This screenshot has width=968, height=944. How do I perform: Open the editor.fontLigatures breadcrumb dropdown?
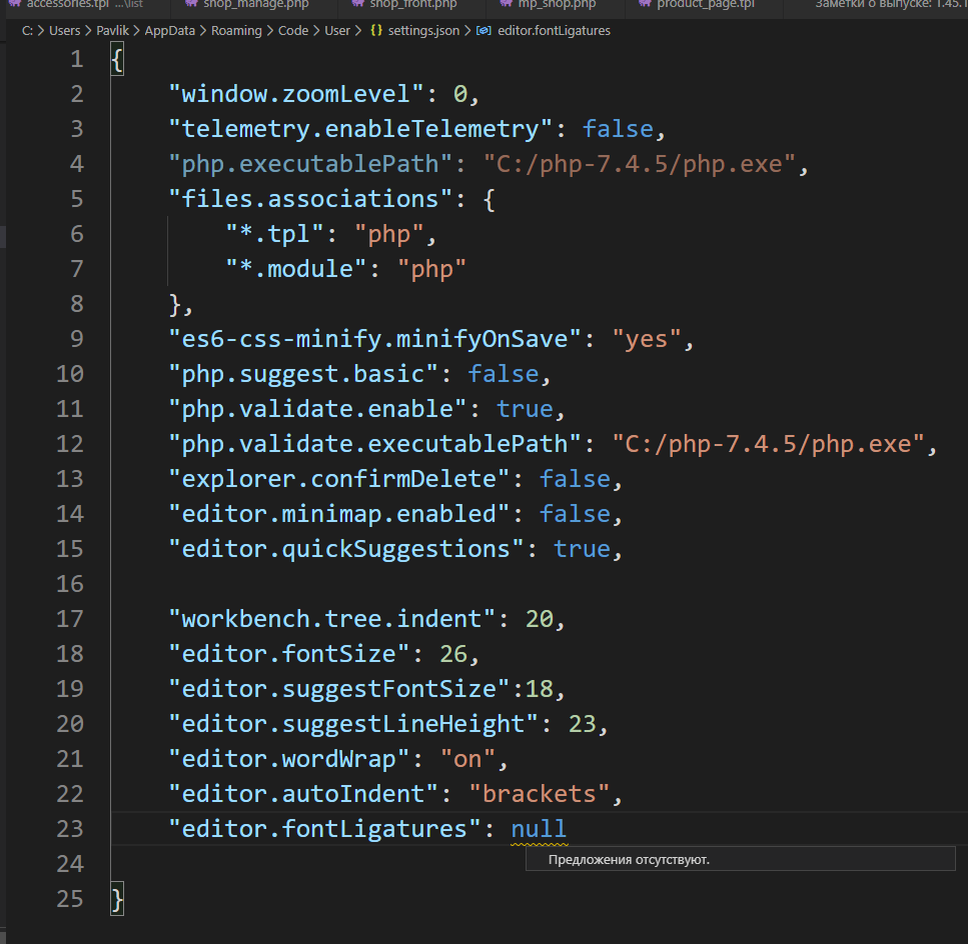(554, 30)
